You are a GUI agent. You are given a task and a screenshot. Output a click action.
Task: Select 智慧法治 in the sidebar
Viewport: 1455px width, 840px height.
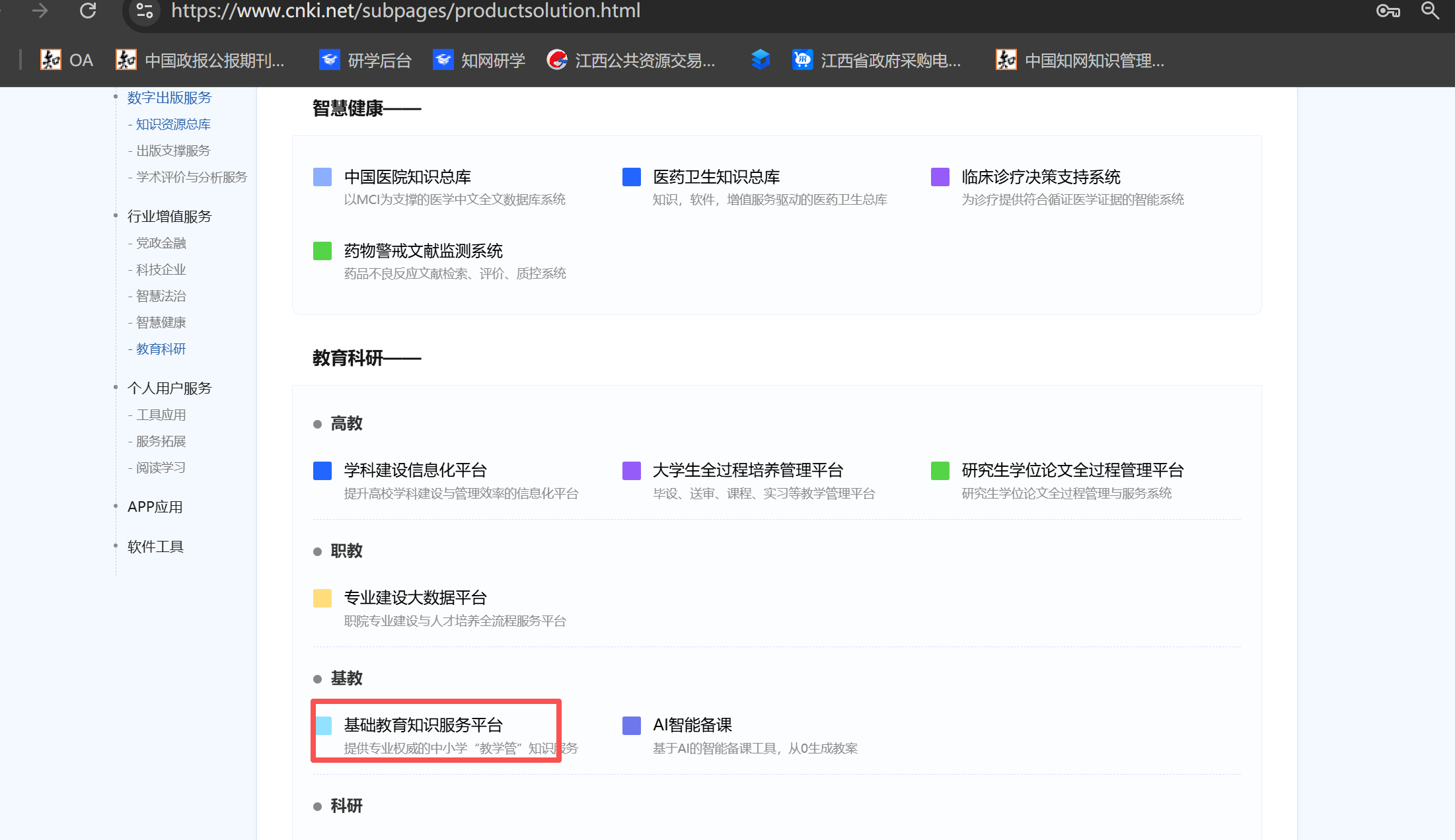161,296
